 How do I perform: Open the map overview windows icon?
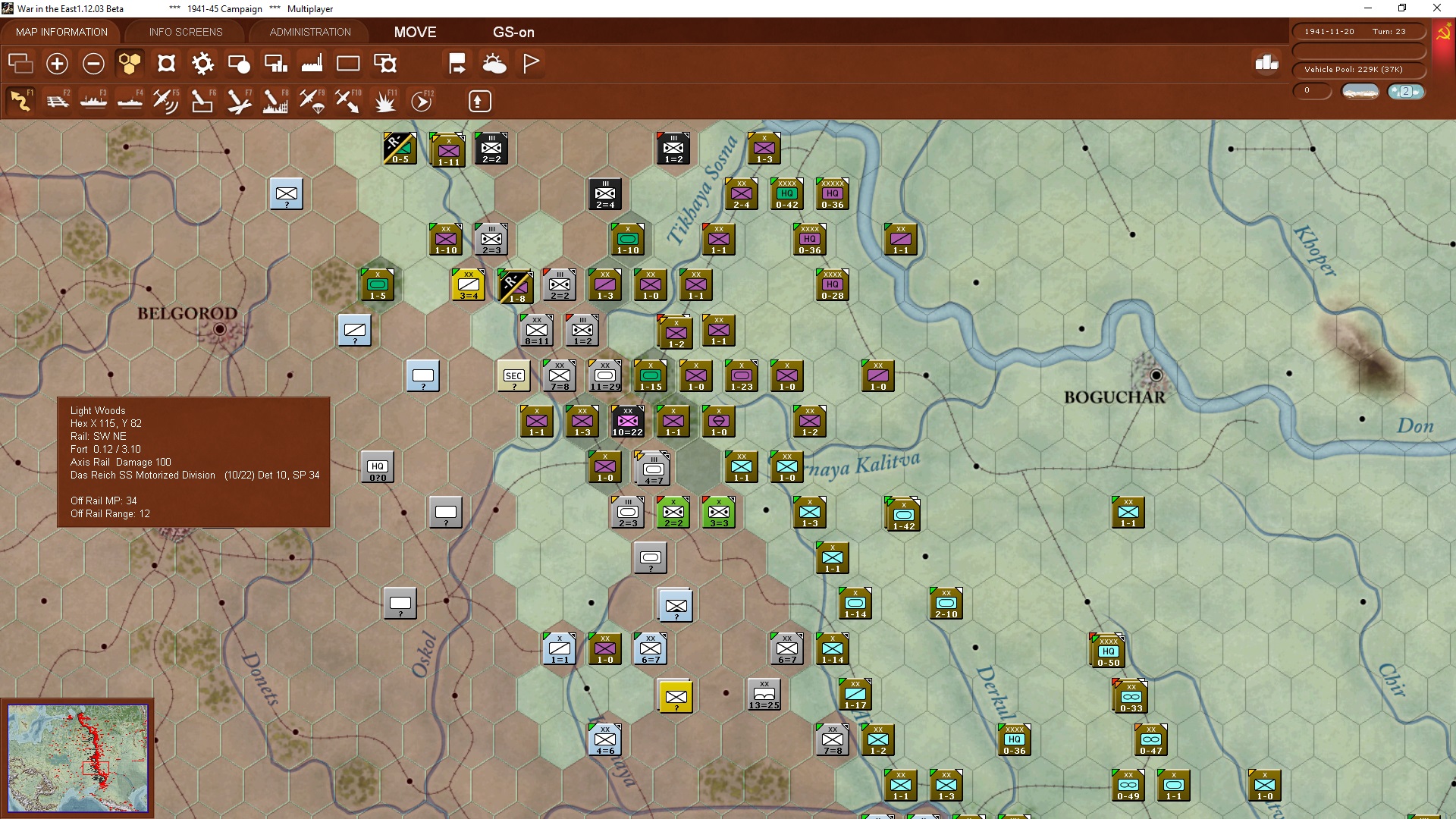pyautogui.click(x=20, y=64)
